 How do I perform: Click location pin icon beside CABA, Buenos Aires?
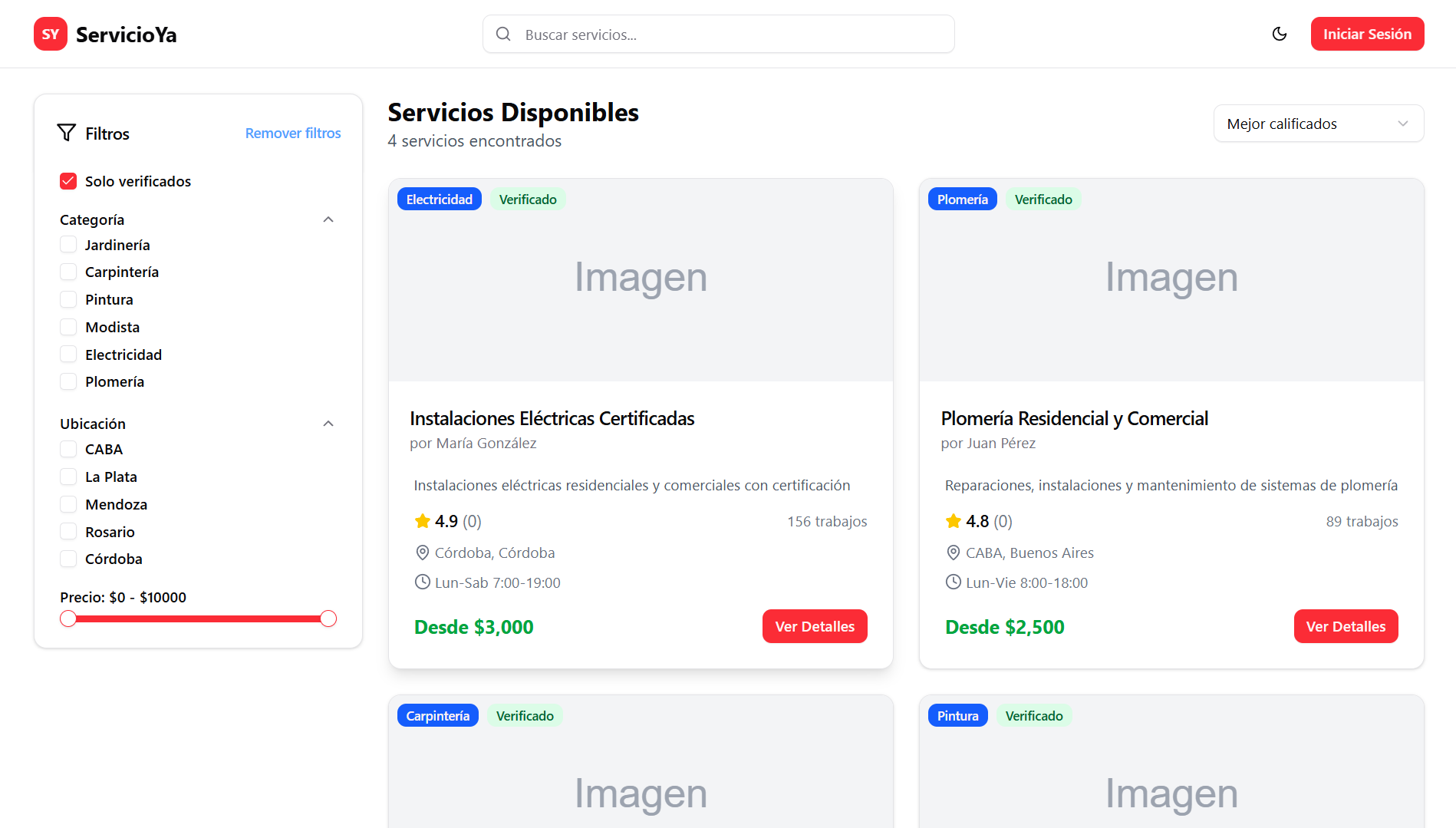pos(954,553)
